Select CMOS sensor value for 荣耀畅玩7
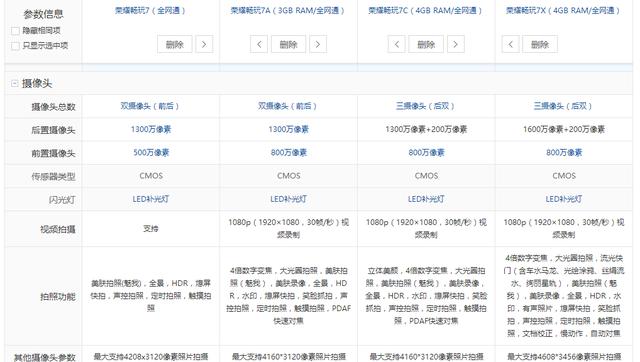Image resolution: width=640 pixels, height=362 pixels. [x=151, y=176]
